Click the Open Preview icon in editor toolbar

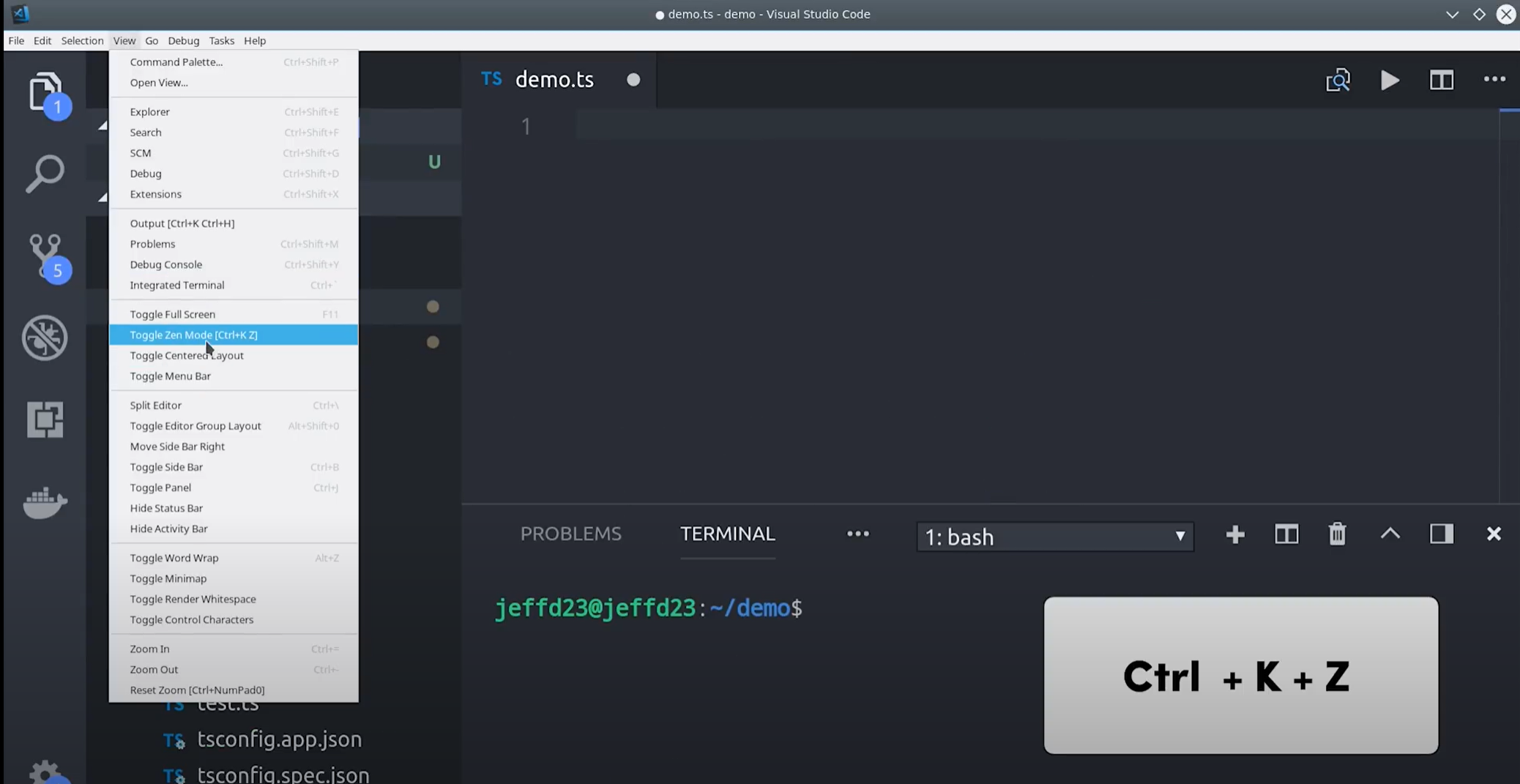point(1338,80)
